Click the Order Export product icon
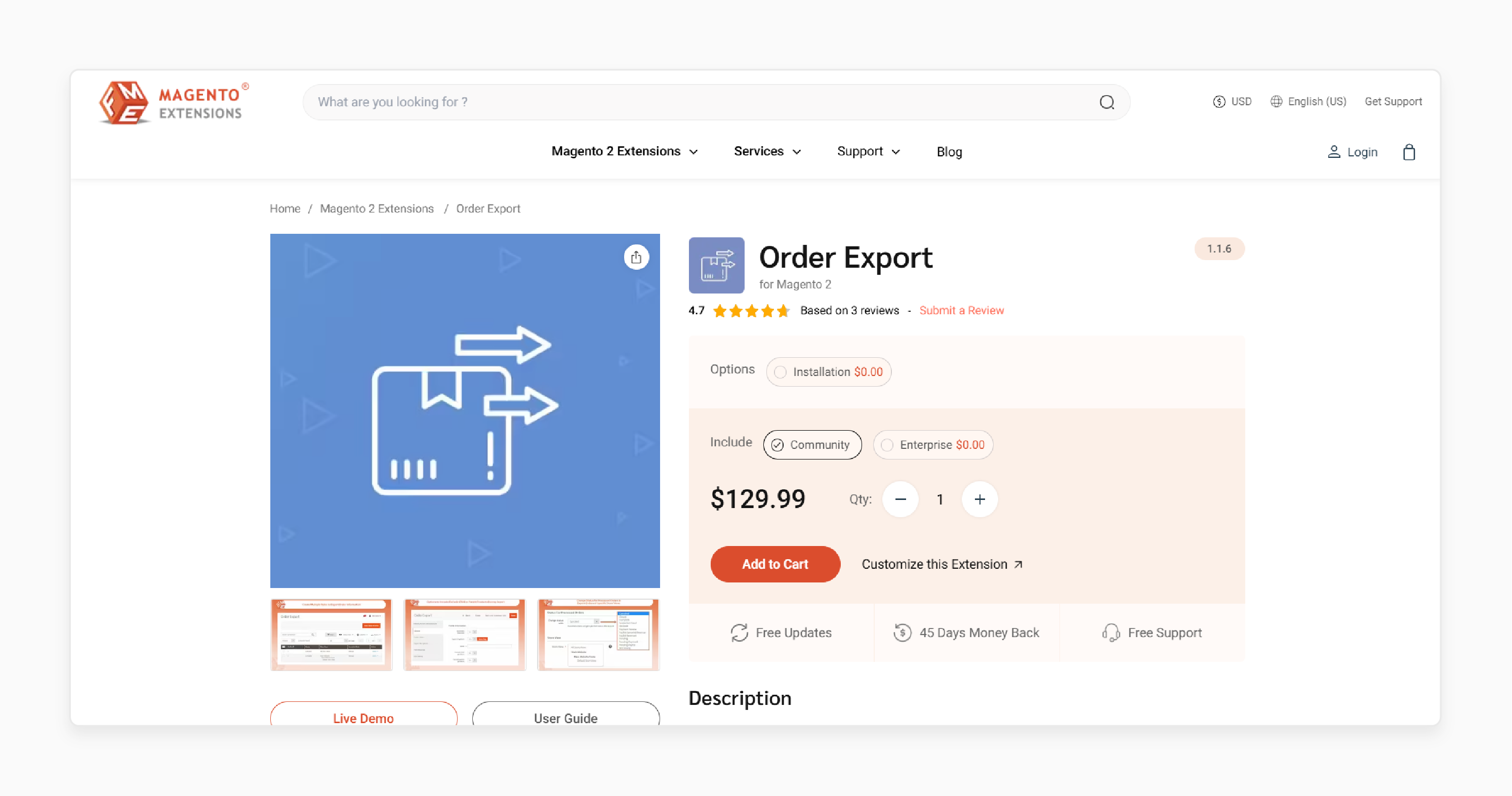The width and height of the screenshot is (1512, 796). click(716, 265)
